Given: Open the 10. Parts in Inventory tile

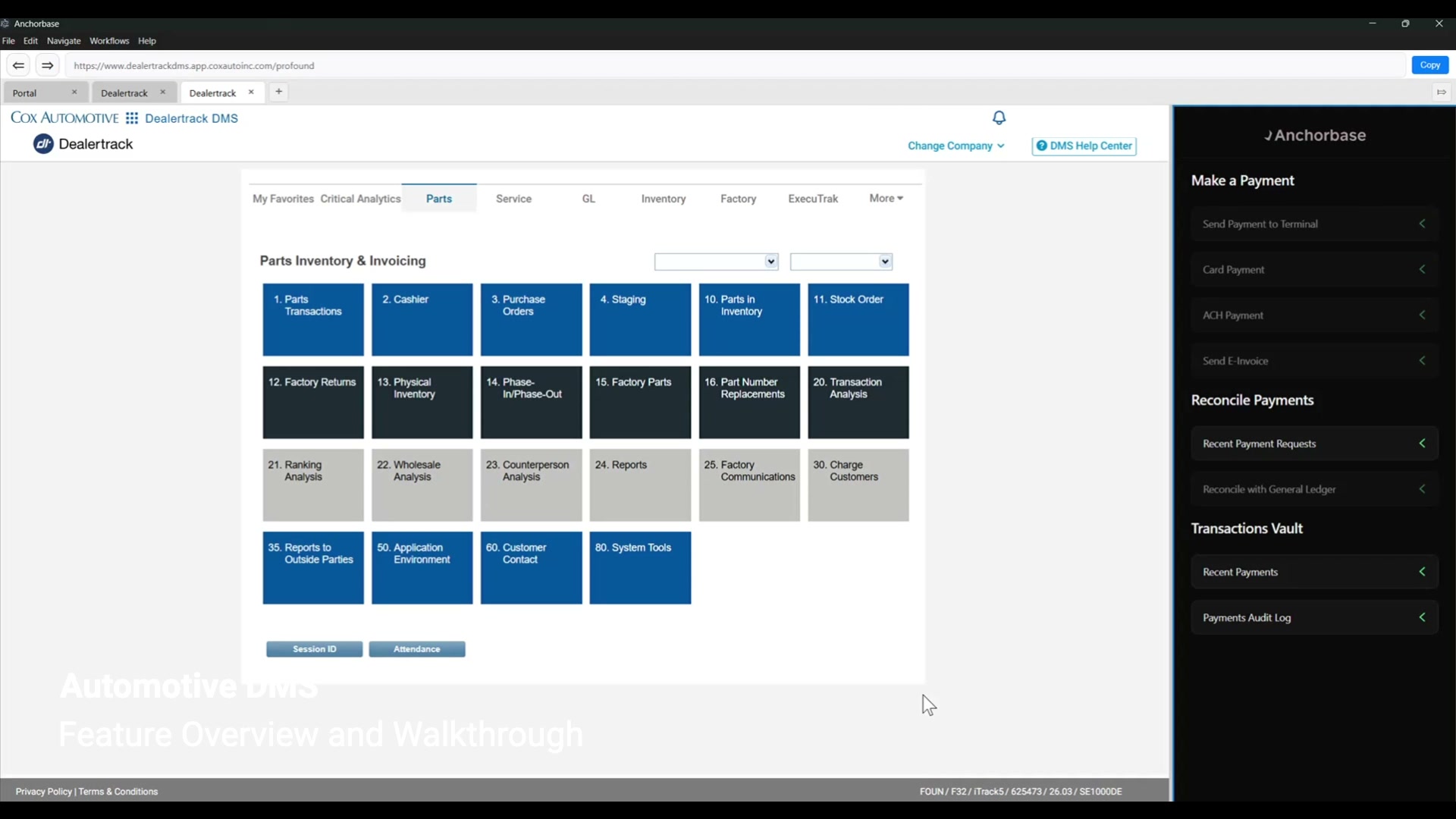Looking at the screenshot, I should (x=749, y=319).
